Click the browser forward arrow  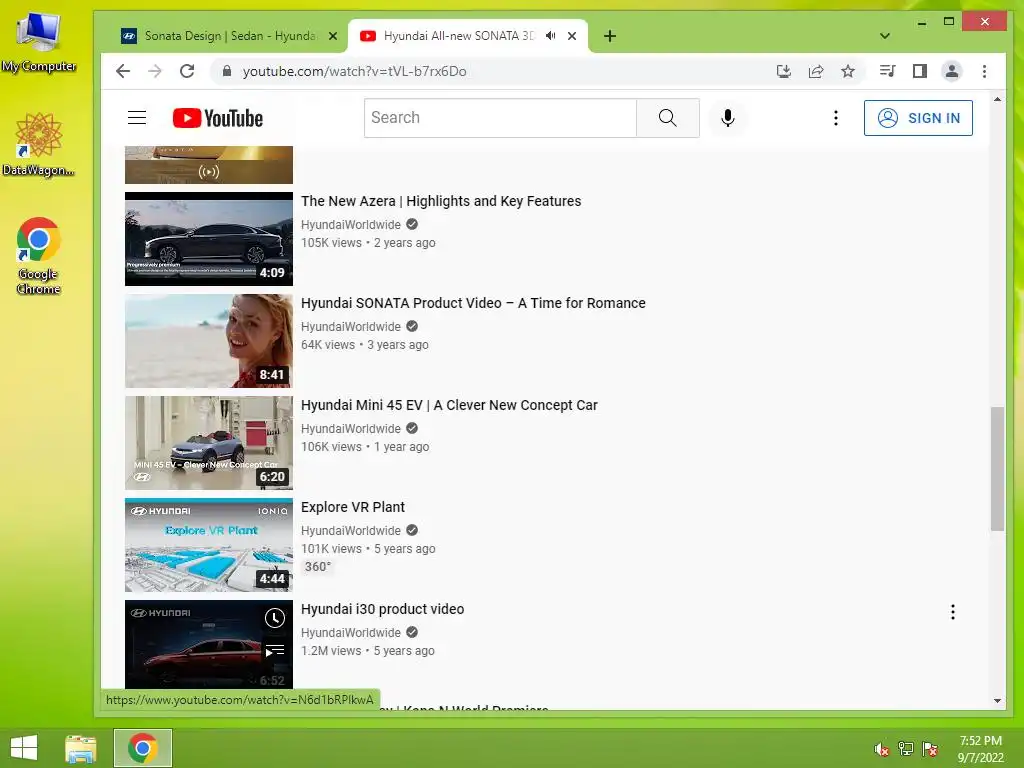pyautogui.click(x=155, y=71)
